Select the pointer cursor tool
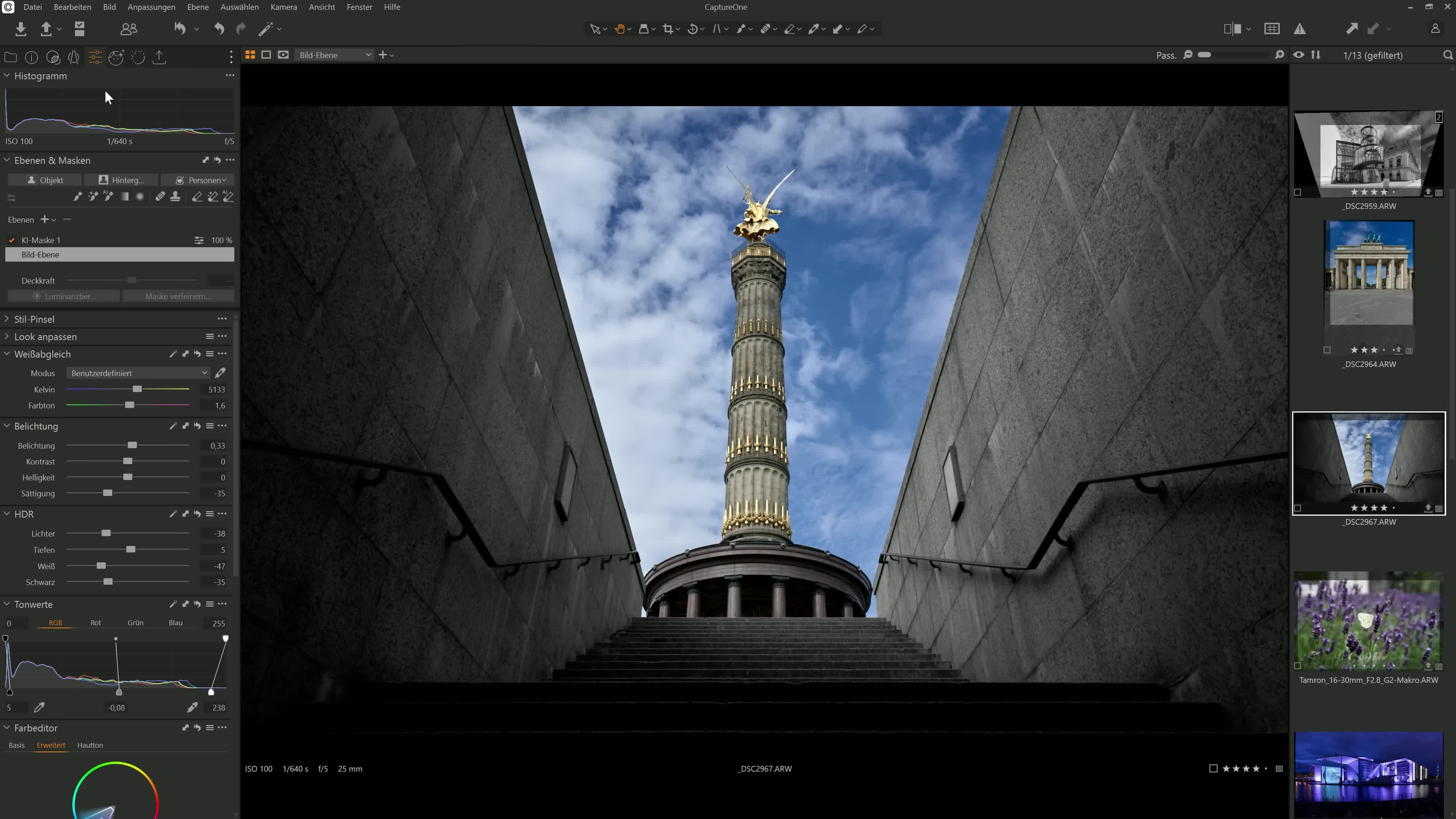Viewport: 1456px width, 819px height. tap(595, 29)
